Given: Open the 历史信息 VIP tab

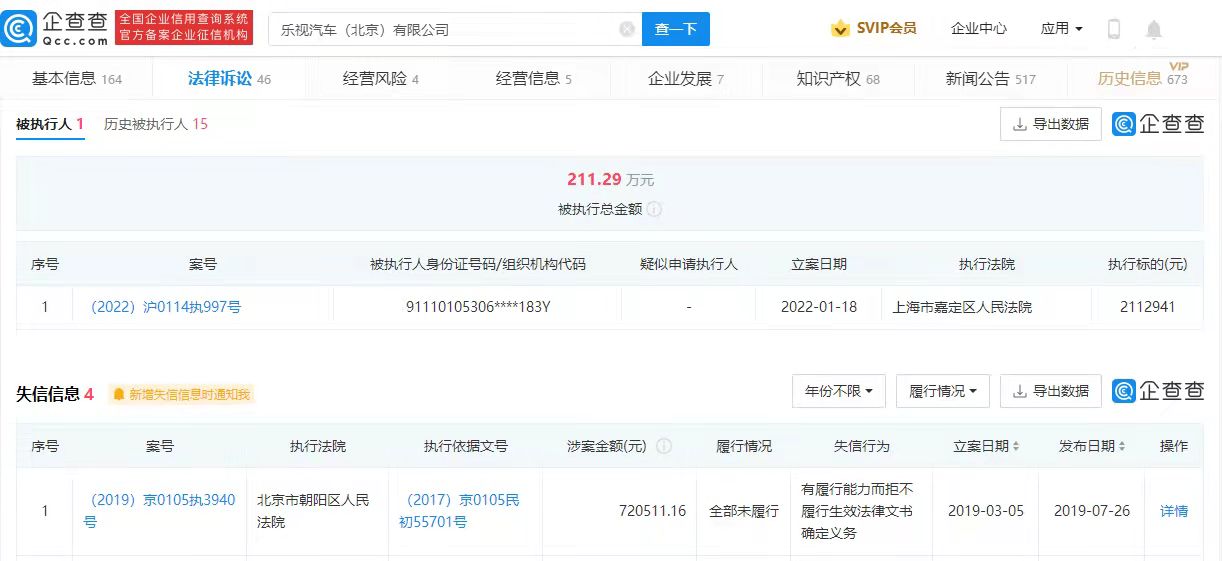Looking at the screenshot, I should (x=1142, y=78).
